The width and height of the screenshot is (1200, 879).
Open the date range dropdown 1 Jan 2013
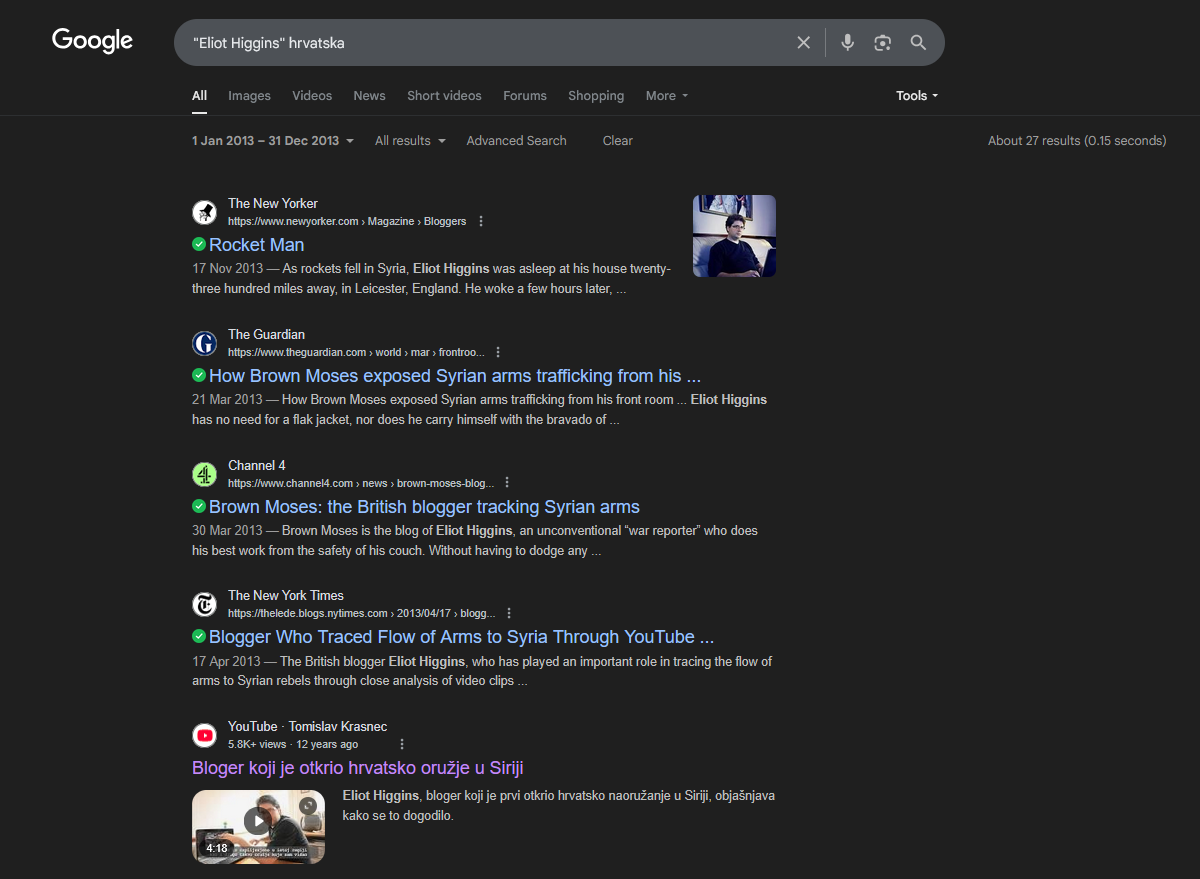pos(273,141)
